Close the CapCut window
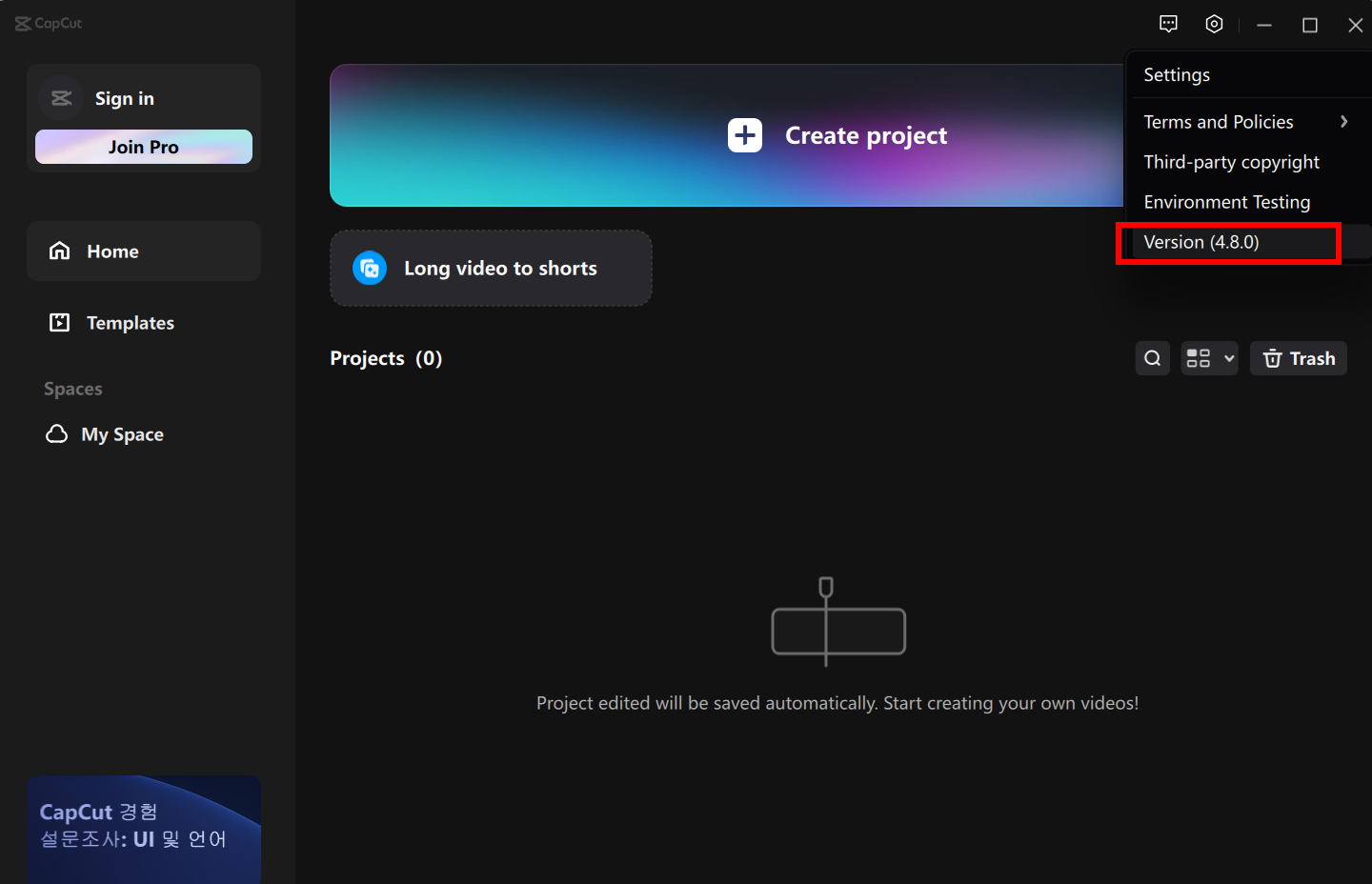The height and width of the screenshot is (884, 1372). coord(1356,25)
